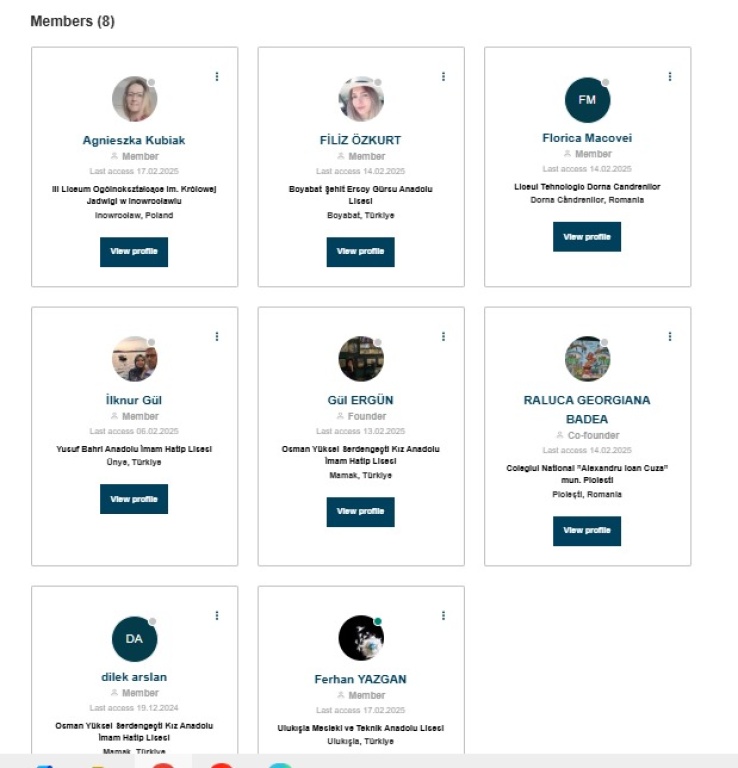Expand the kebab menu on Florica Macovei's card

pyautogui.click(x=670, y=77)
